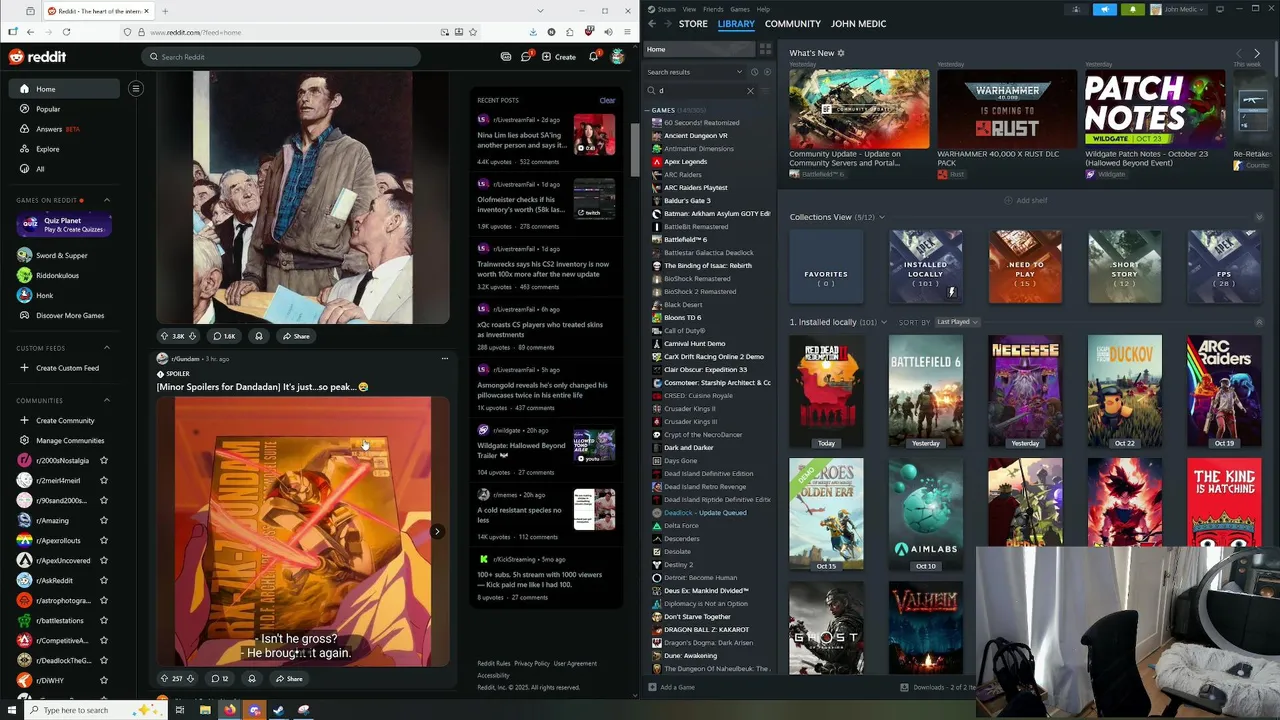Collapse Custom Feeds section

point(107,348)
